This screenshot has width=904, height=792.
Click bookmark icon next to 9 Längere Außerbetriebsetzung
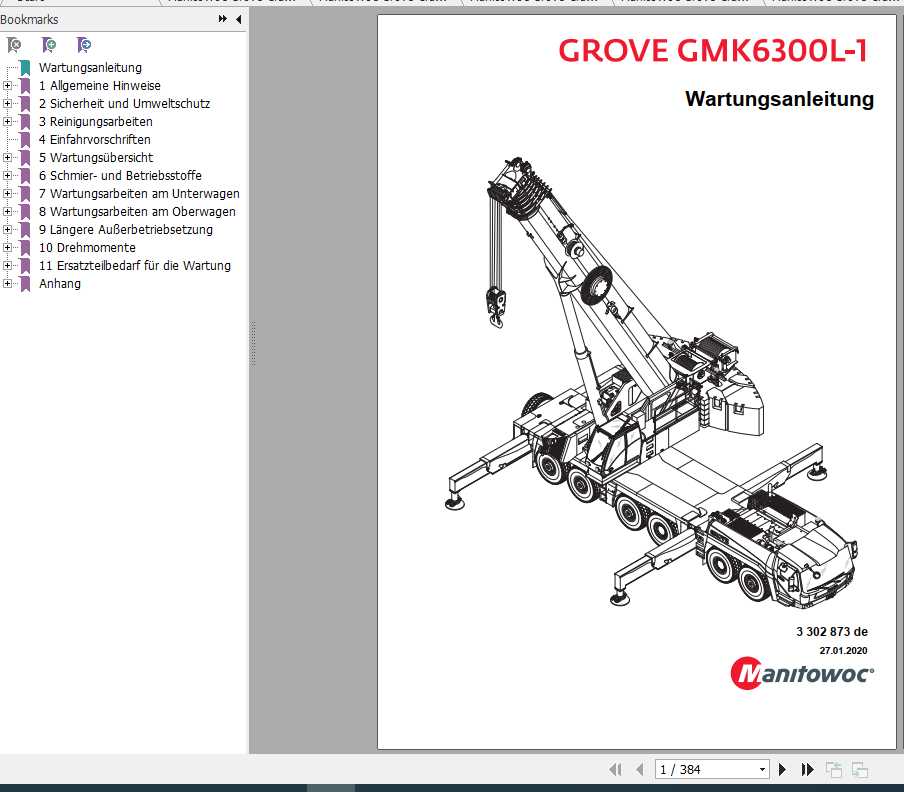(25, 229)
